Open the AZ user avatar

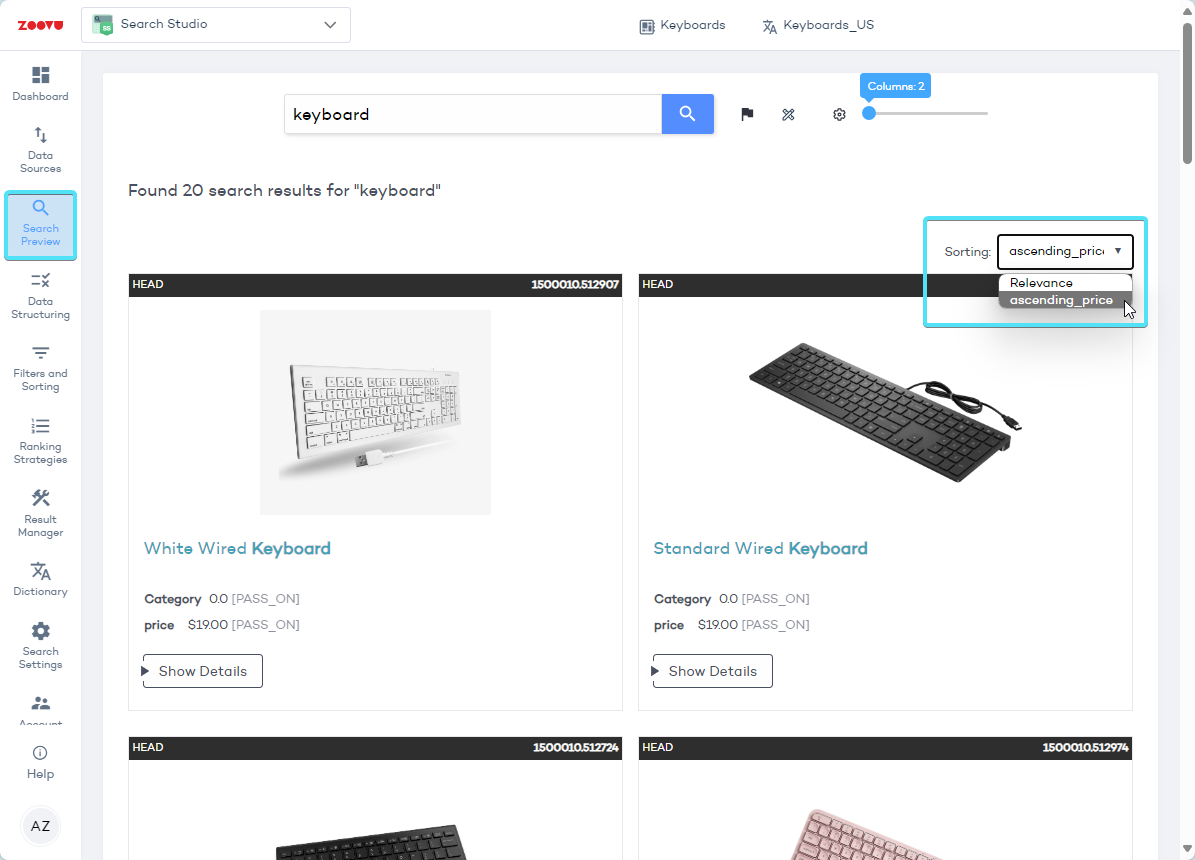[x=40, y=826]
